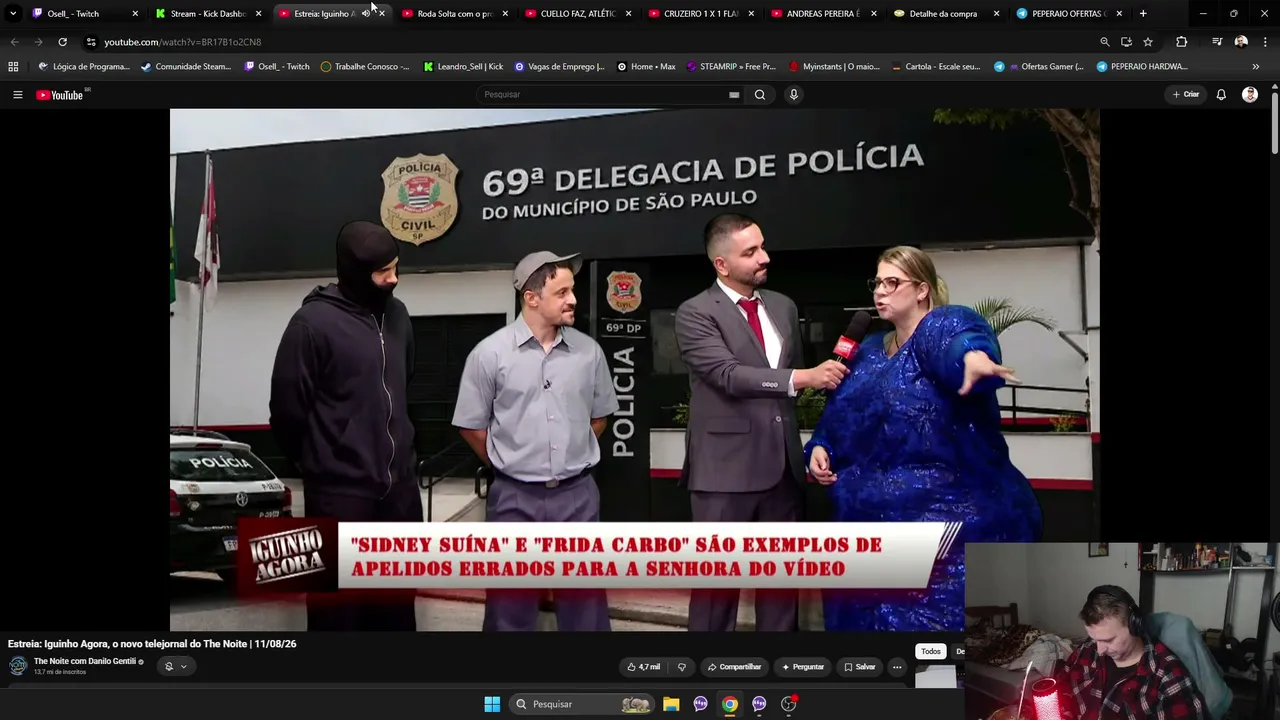Click the YouTube Pesquisar search field
Screen dimensions: 1280x720
(604, 95)
